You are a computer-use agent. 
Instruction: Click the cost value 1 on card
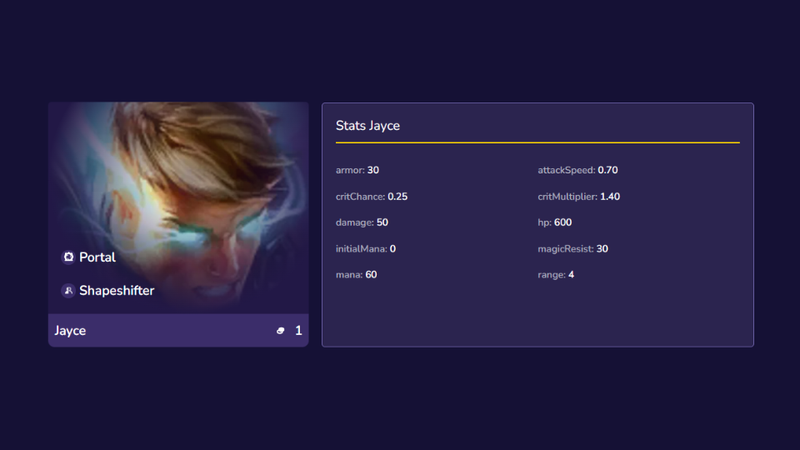tap(298, 331)
